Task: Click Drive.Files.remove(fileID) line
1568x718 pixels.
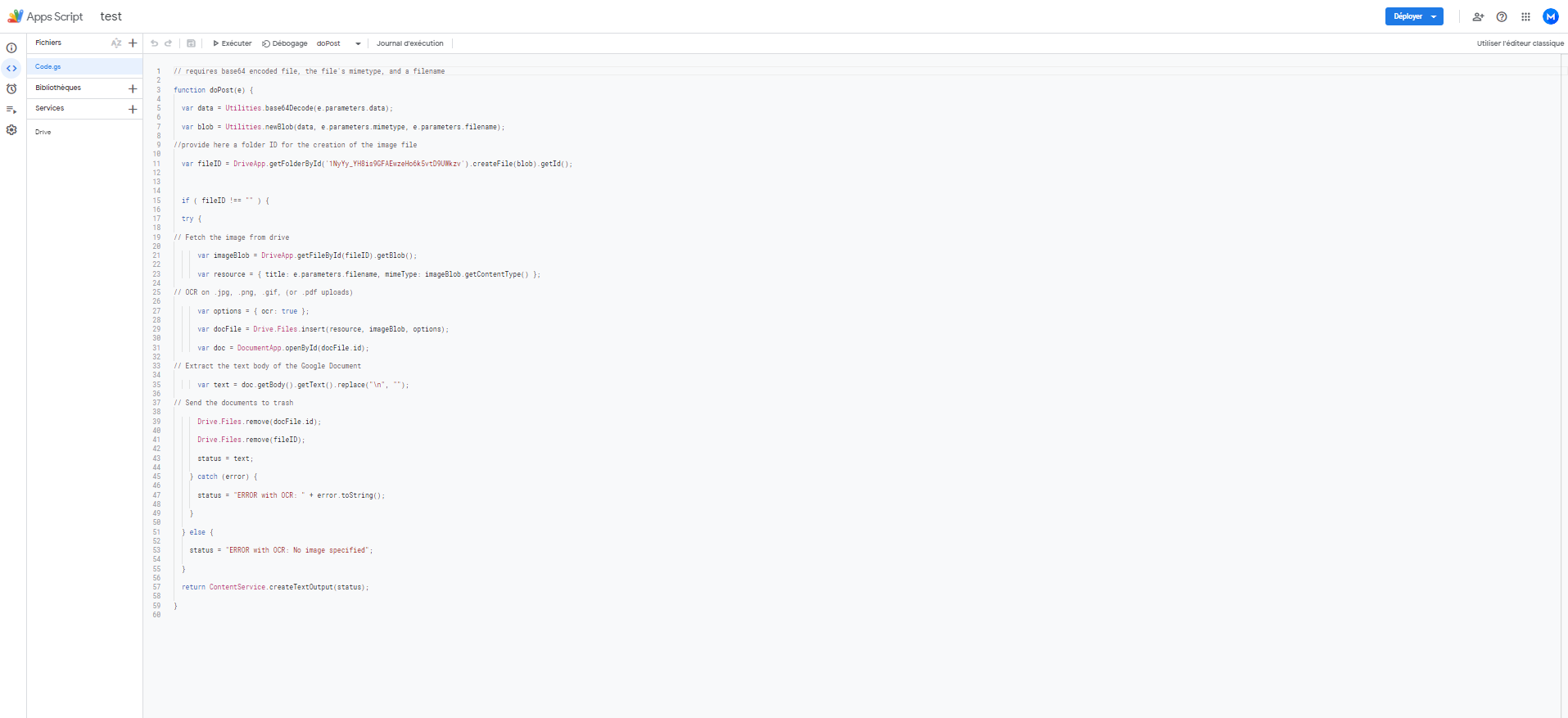Action: click(251, 440)
